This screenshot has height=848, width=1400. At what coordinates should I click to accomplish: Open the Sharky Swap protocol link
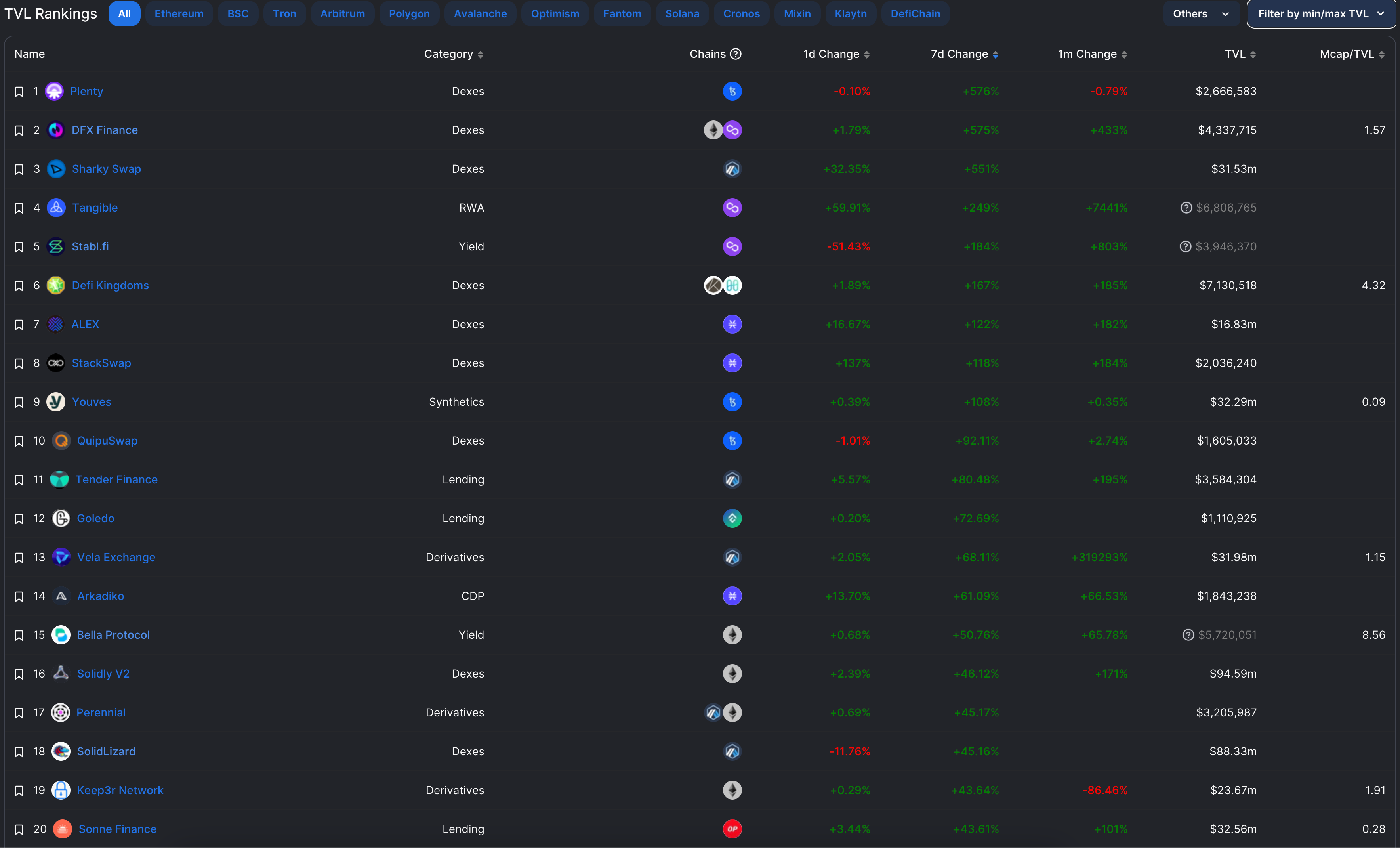[106, 169]
